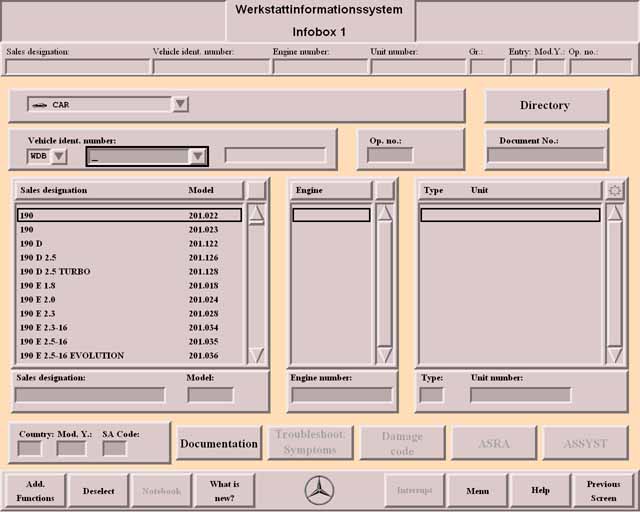Focus the Document No. input field

click(546, 155)
